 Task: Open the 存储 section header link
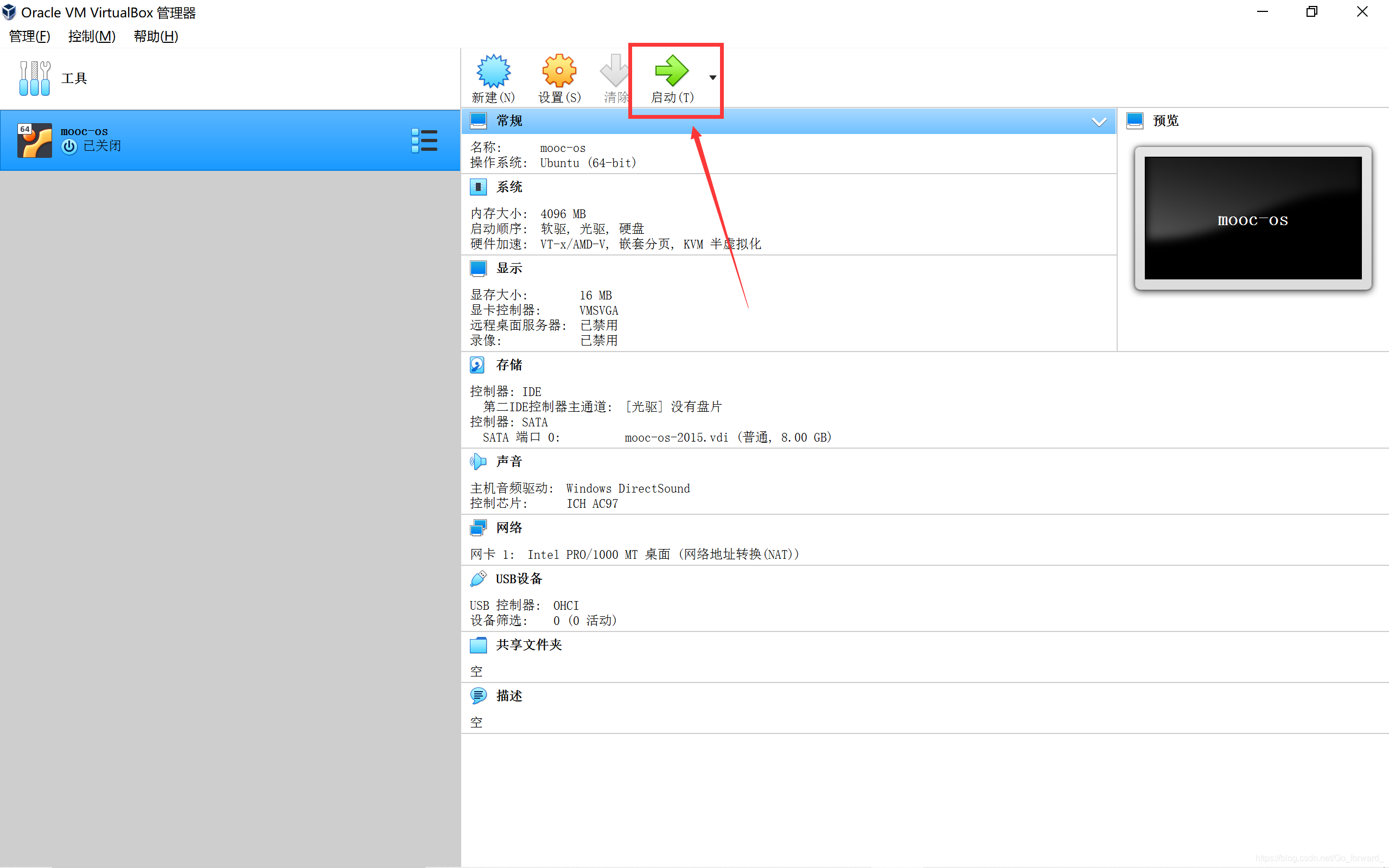coord(509,365)
